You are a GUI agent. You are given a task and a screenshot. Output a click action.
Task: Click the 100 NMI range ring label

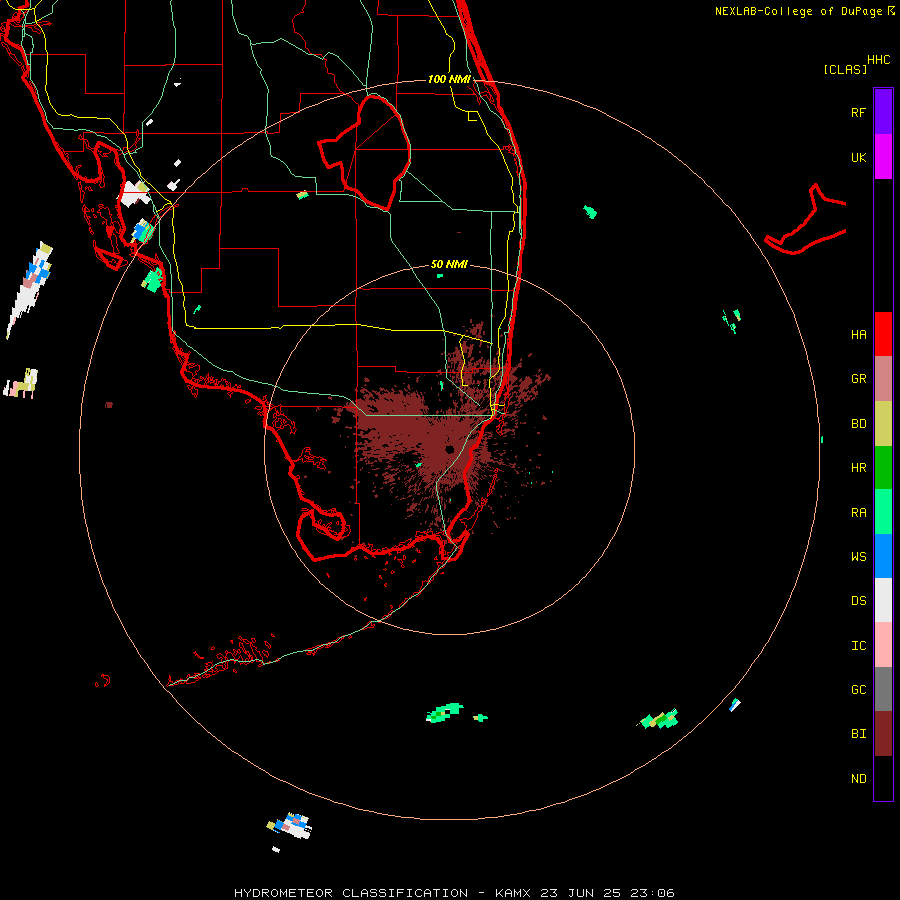pyautogui.click(x=449, y=79)
